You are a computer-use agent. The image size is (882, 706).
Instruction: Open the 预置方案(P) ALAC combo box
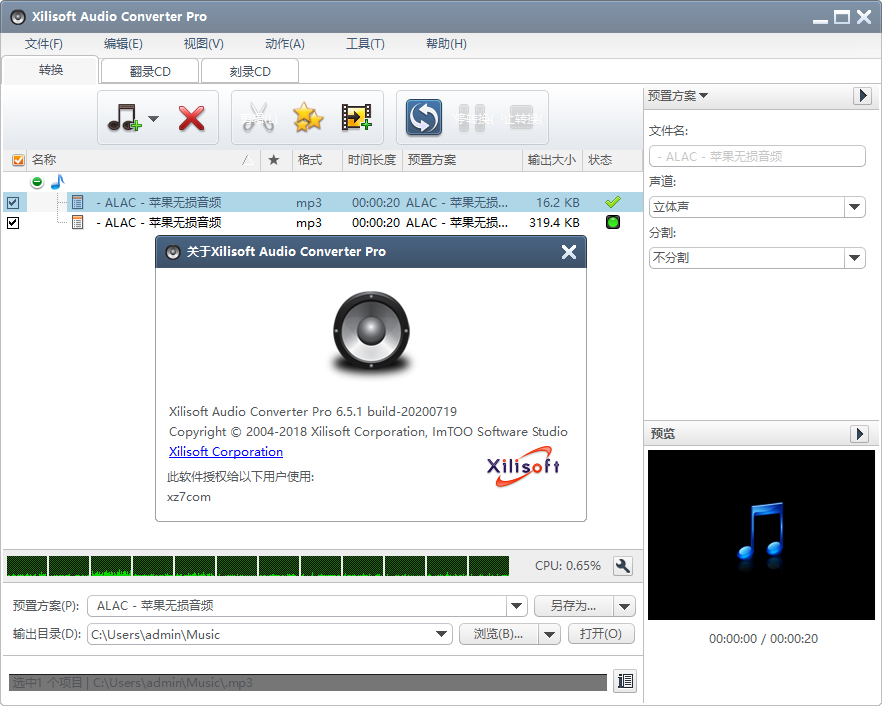click(307, 606)
